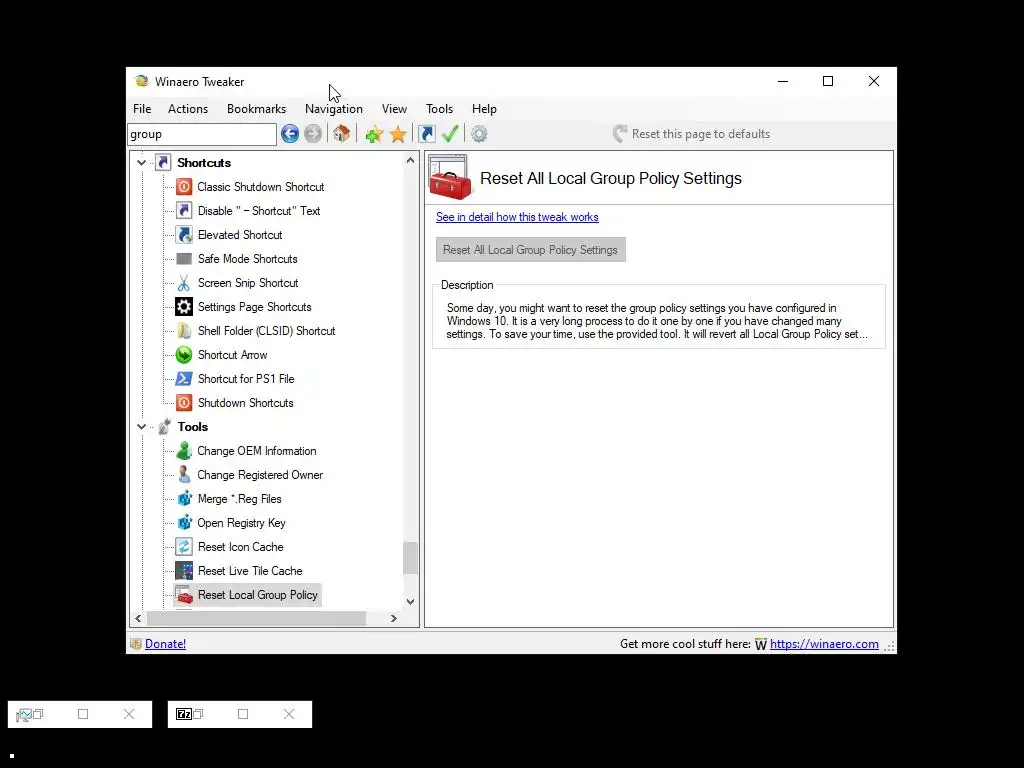Open the File menu
The height and width of the screenshot is (768, 1024).
(x=142, y=109)
